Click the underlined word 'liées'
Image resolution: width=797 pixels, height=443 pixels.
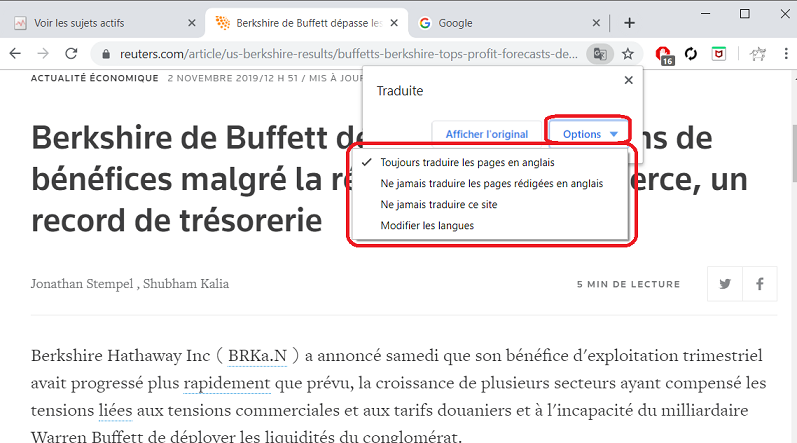pos(115,410)
